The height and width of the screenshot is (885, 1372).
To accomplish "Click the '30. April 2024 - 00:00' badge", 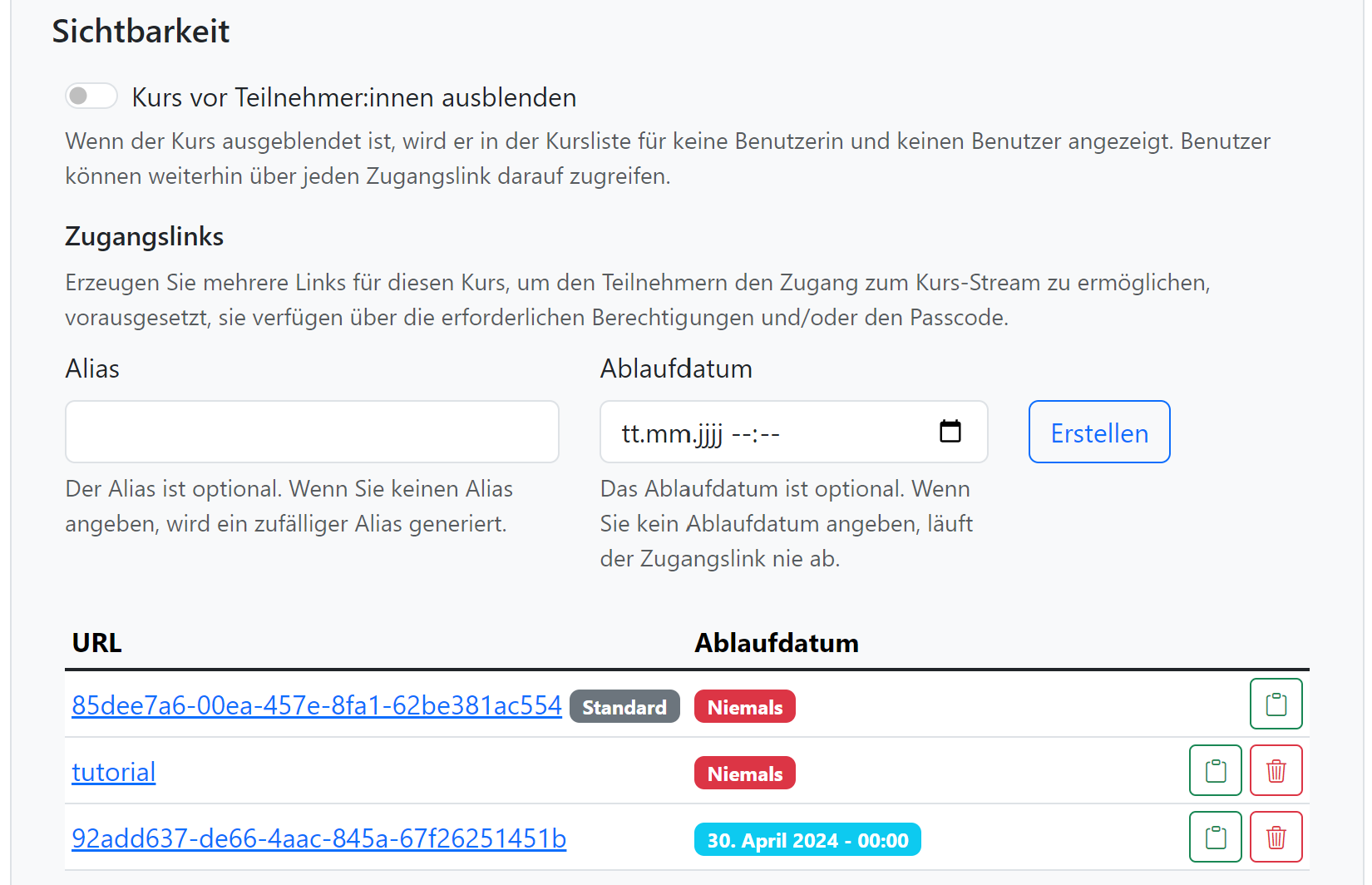I will click(807, 840).
